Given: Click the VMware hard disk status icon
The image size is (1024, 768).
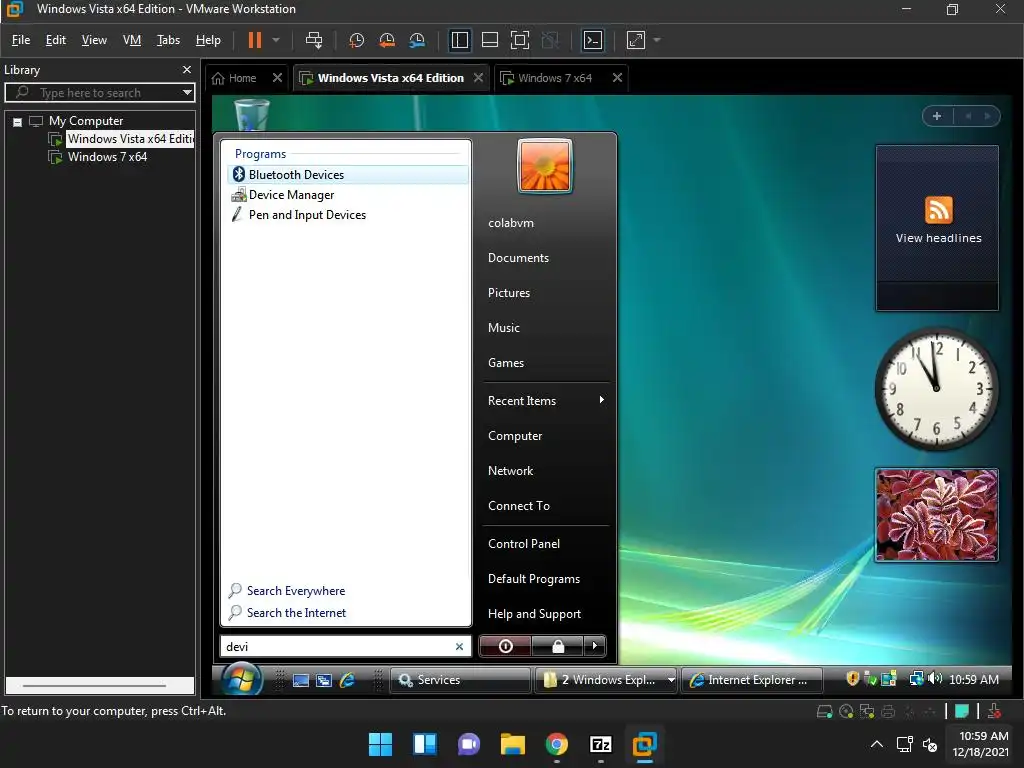Looking at the screenshot, I should click(824, 712).
